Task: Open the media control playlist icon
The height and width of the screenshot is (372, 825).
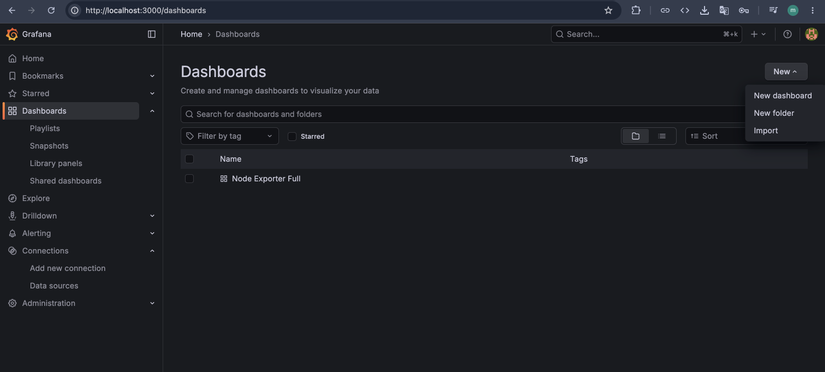Action: pyautogui.click(x=773, y=11)
